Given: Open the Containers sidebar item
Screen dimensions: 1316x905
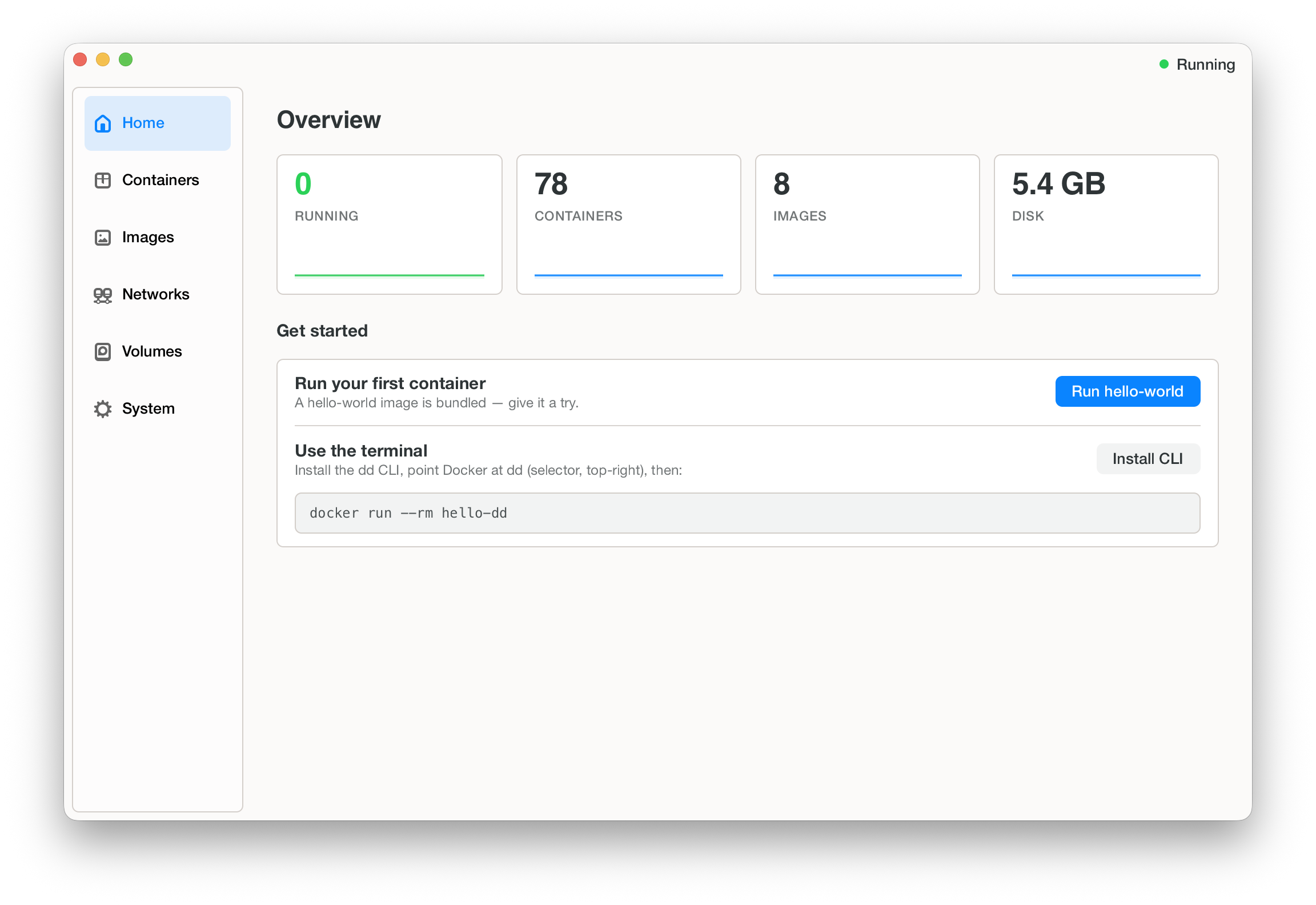Looking at the screenshot, I should pyautogui.click(x=158, y=180).
